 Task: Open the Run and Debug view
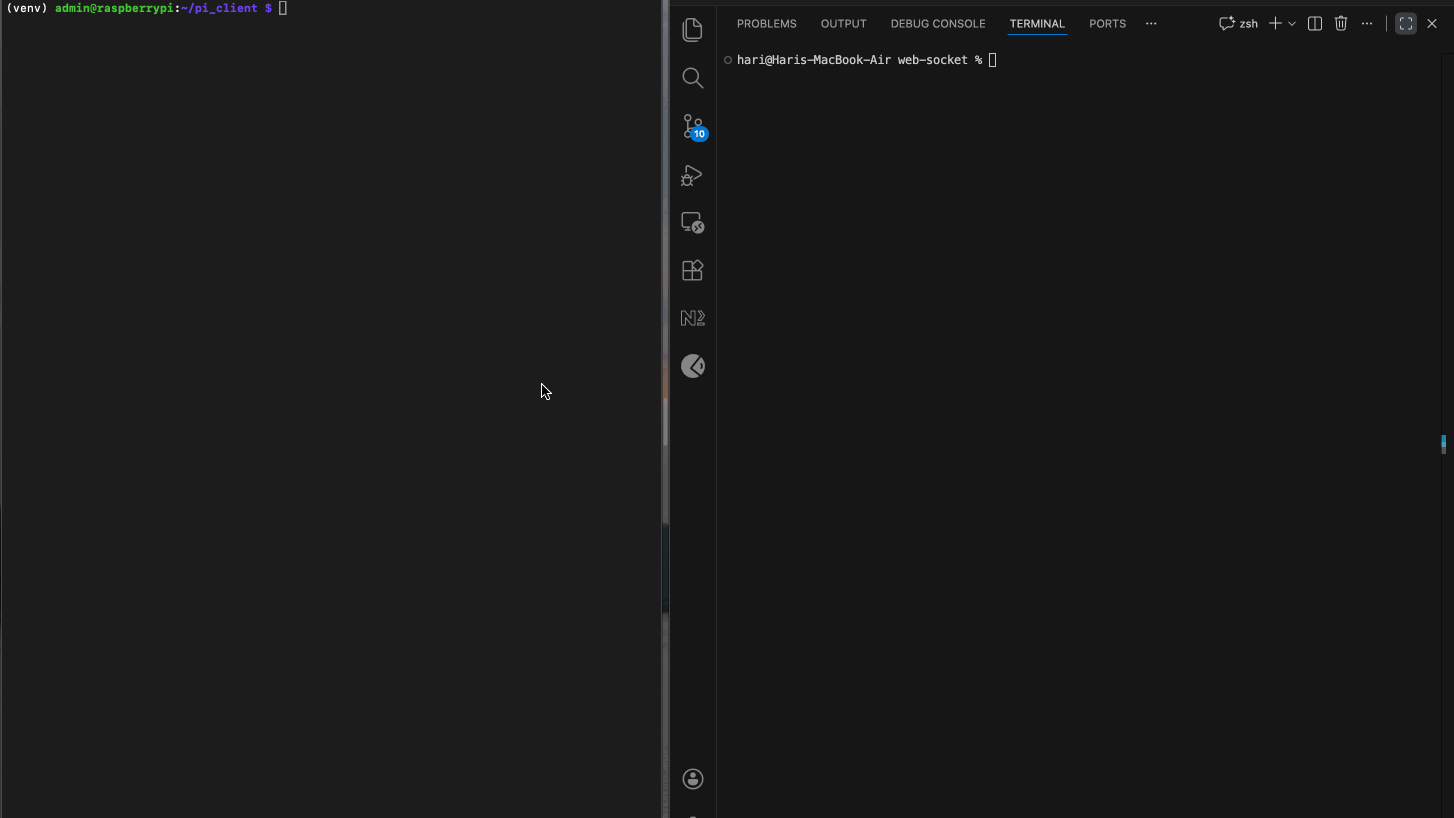[692, 175]
